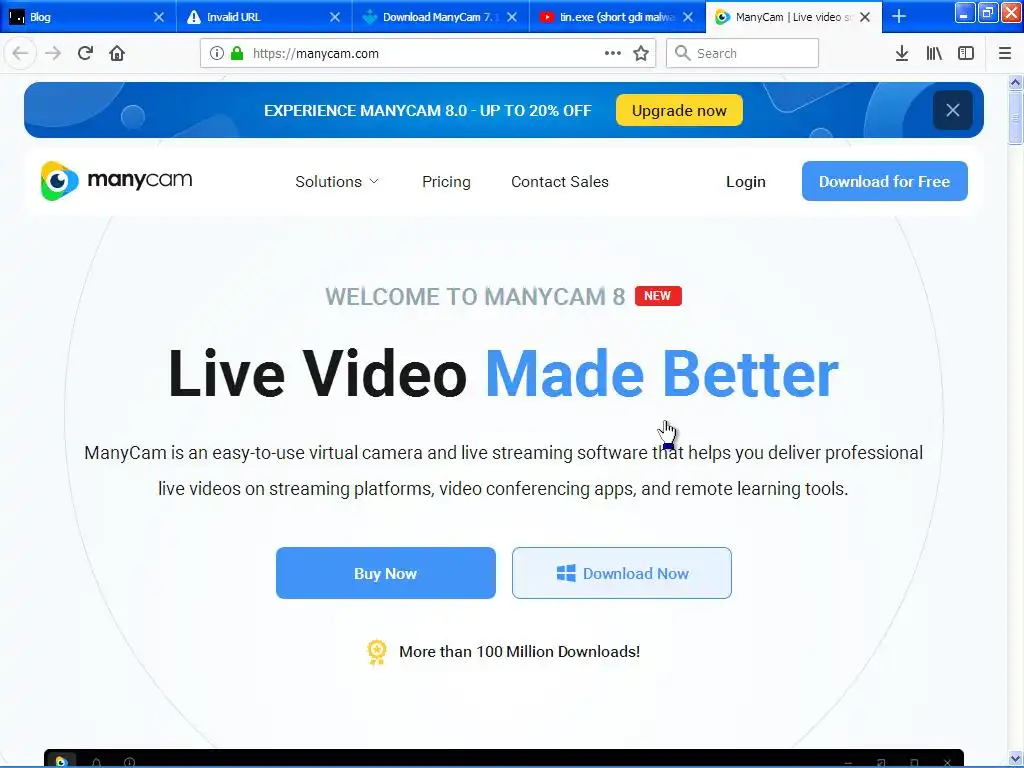Click "More than 100 Million Downloads!" text

519,652
